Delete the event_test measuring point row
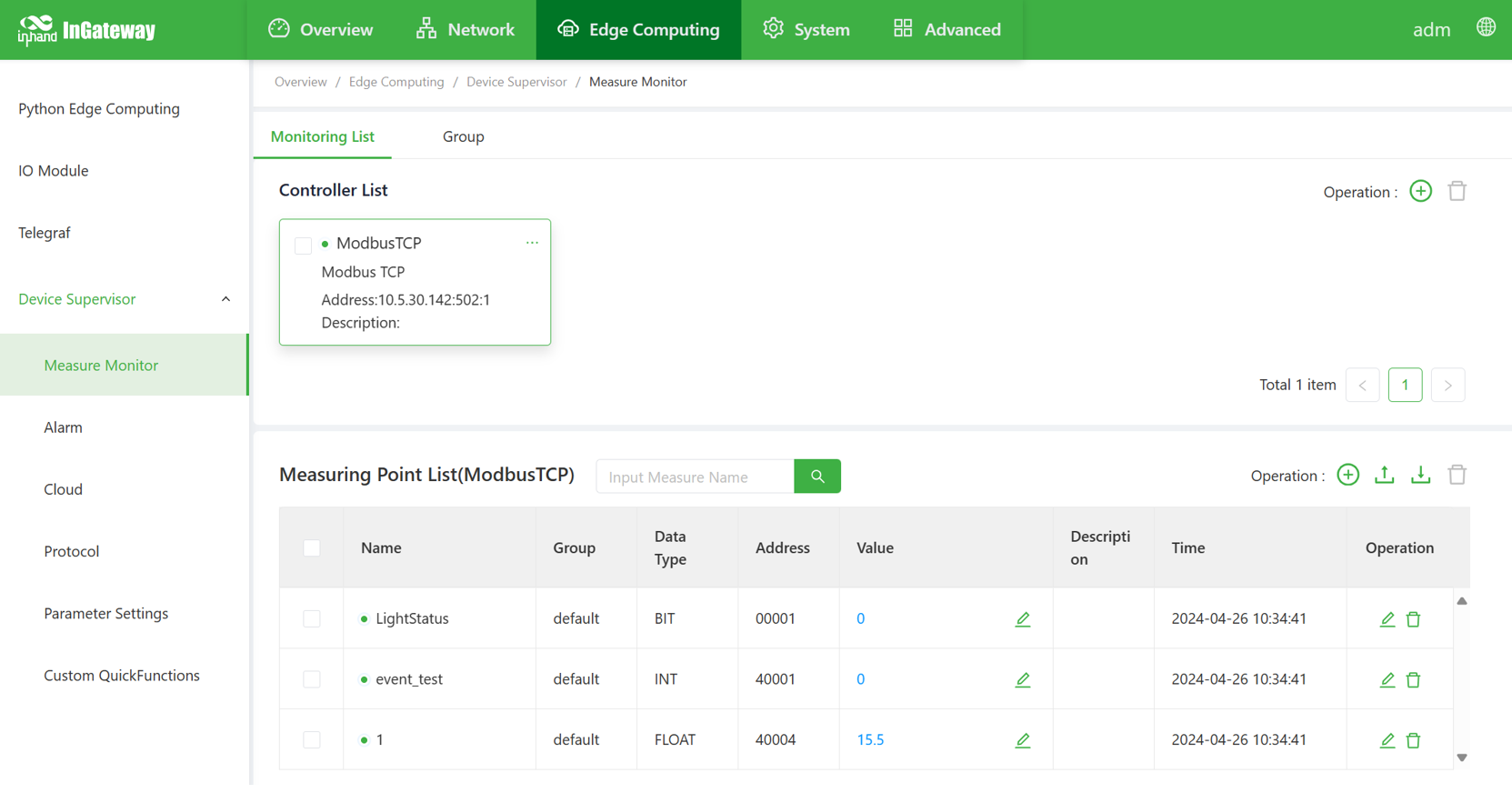Screen dimensions: 1512x803 (x=1413, y=680)
